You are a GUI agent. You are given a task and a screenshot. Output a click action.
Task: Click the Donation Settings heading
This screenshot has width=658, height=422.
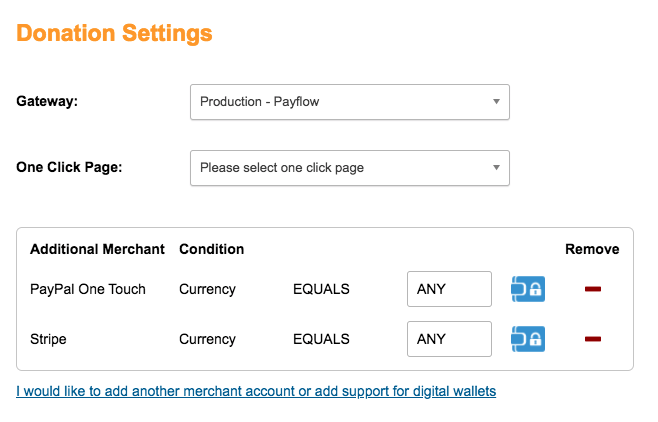[x=114, y=34]
